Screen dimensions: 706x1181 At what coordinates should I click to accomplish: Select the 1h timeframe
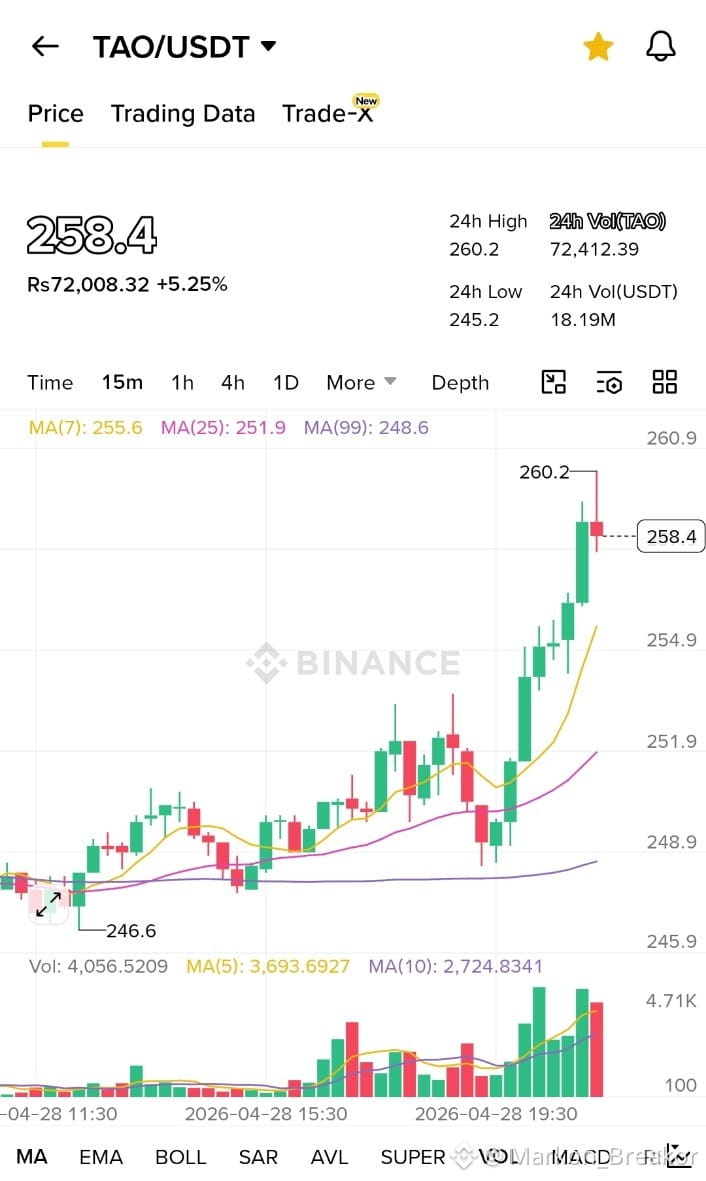point(182,383)
